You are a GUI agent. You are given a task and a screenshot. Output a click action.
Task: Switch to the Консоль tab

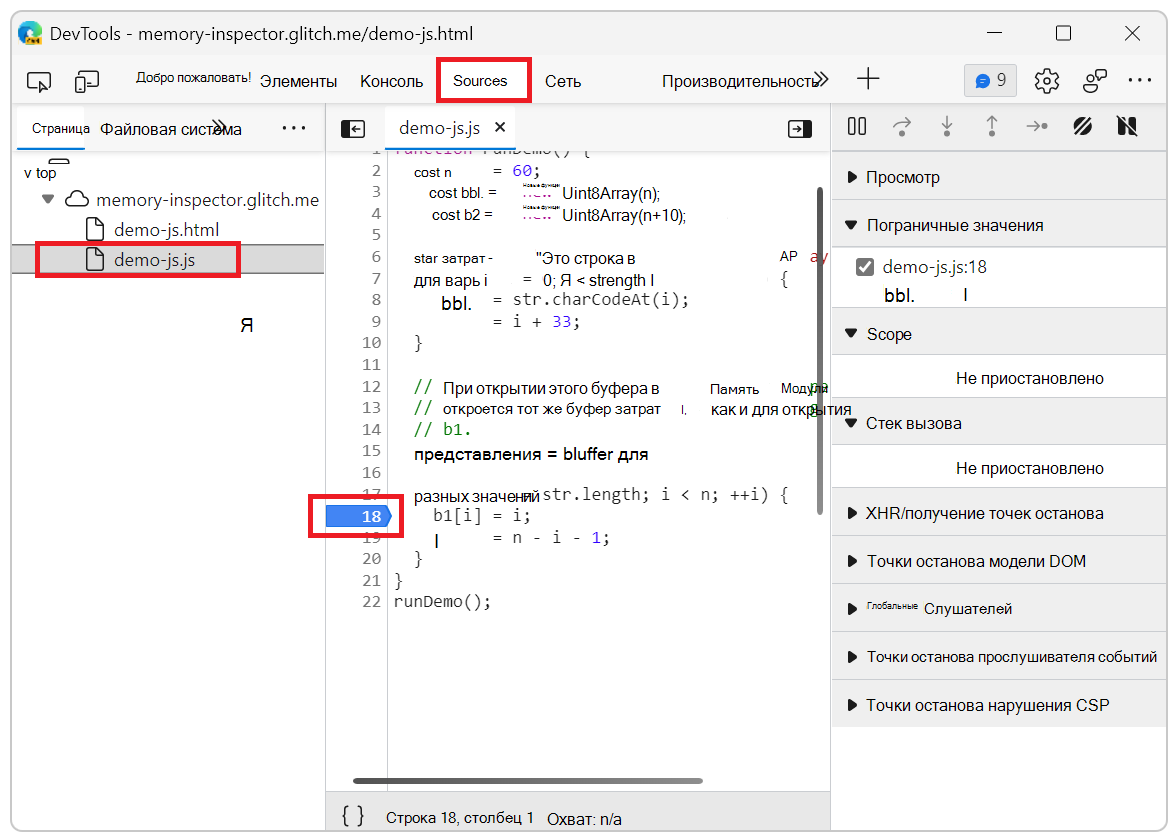pyautogui.click(x=391, y=80)
